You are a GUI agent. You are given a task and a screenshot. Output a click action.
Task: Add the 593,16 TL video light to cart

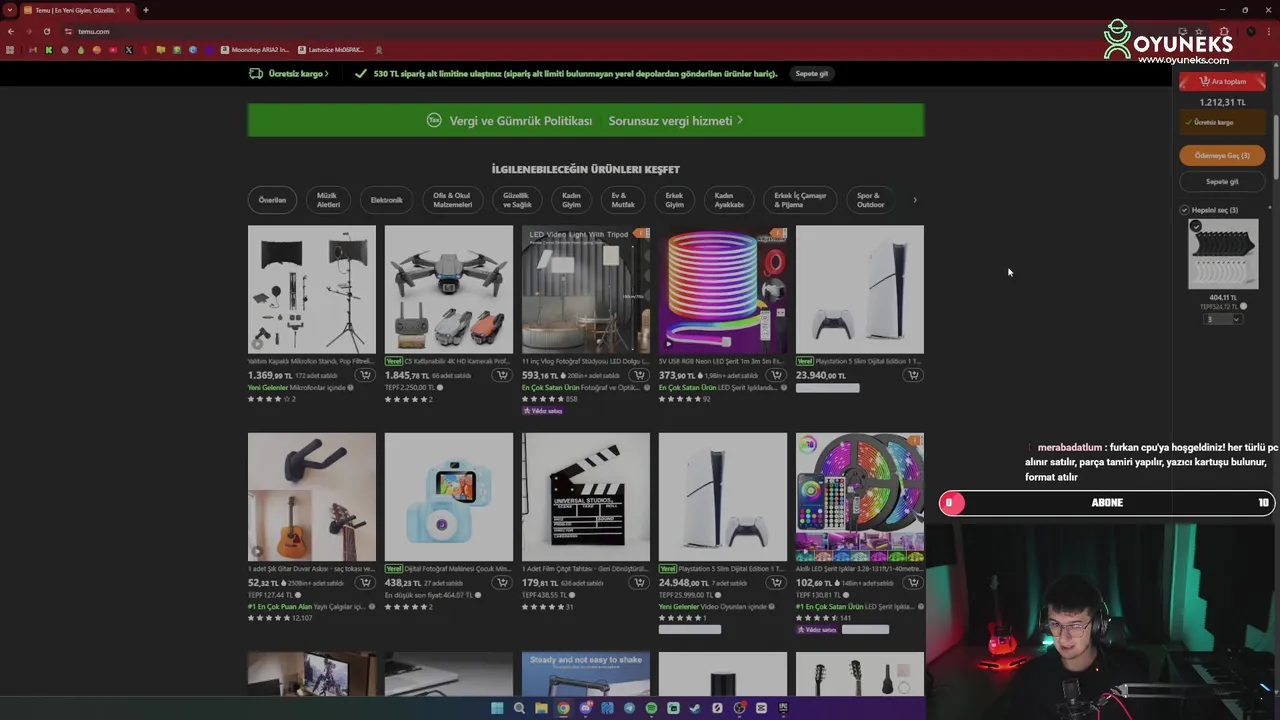coord(639,375)
